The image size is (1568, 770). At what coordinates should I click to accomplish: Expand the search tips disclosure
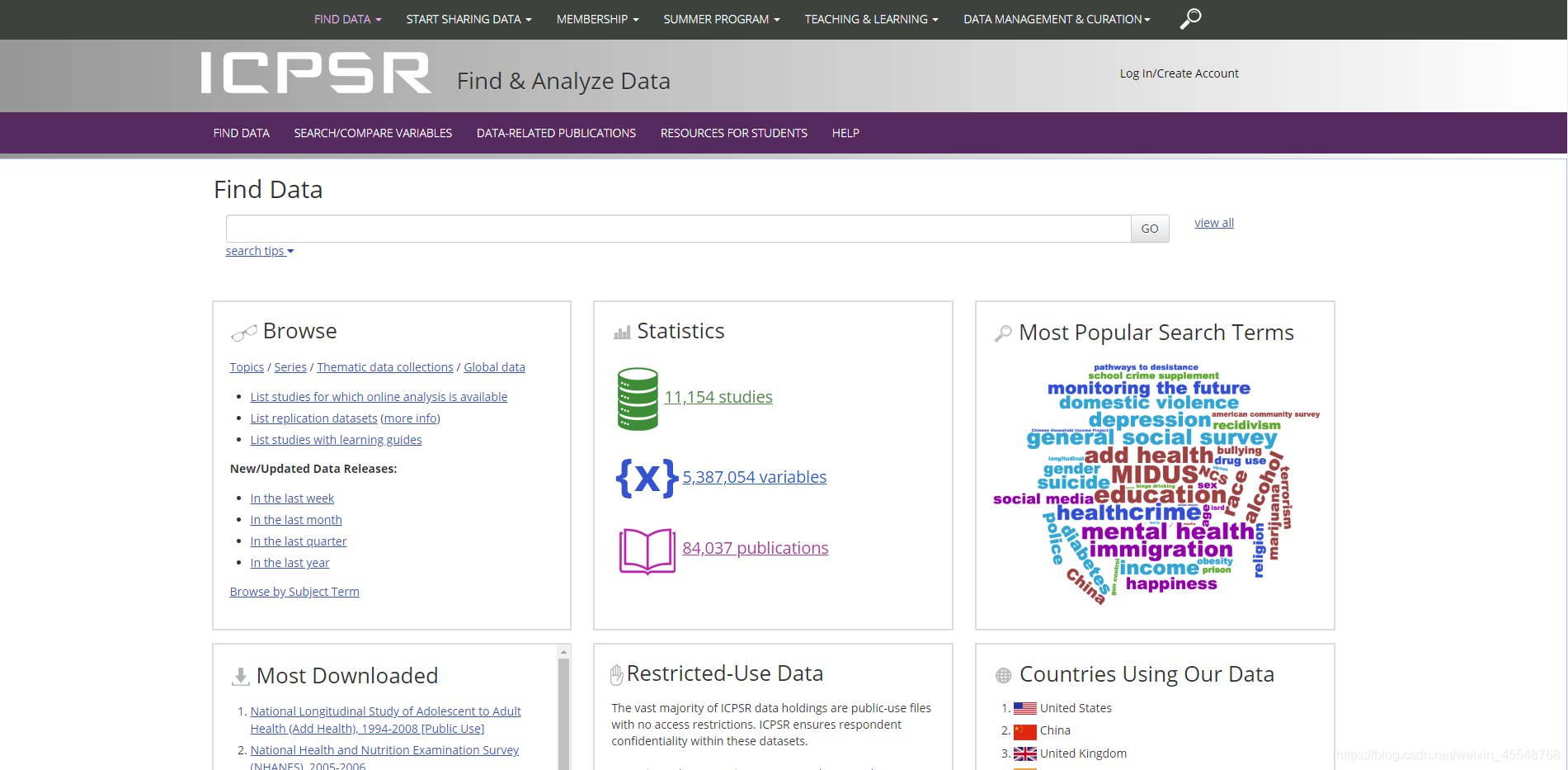tap(260, 251)
